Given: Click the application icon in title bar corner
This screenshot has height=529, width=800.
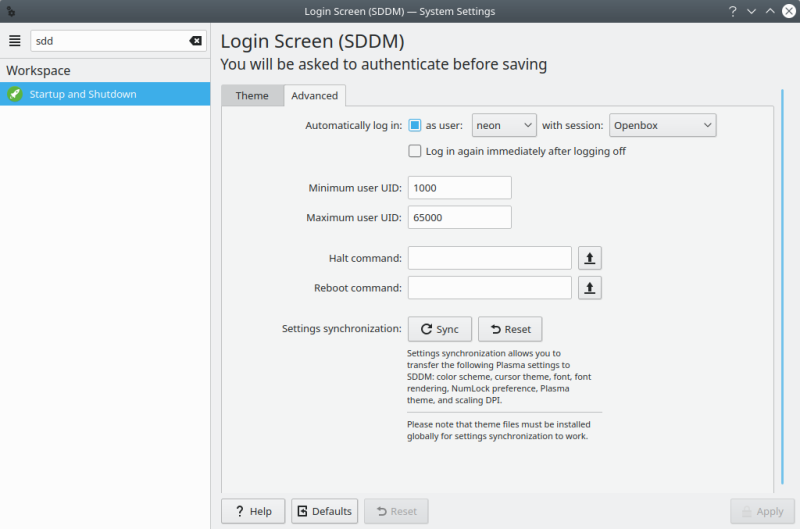Looking at the screenshot, I should (10, 11).
